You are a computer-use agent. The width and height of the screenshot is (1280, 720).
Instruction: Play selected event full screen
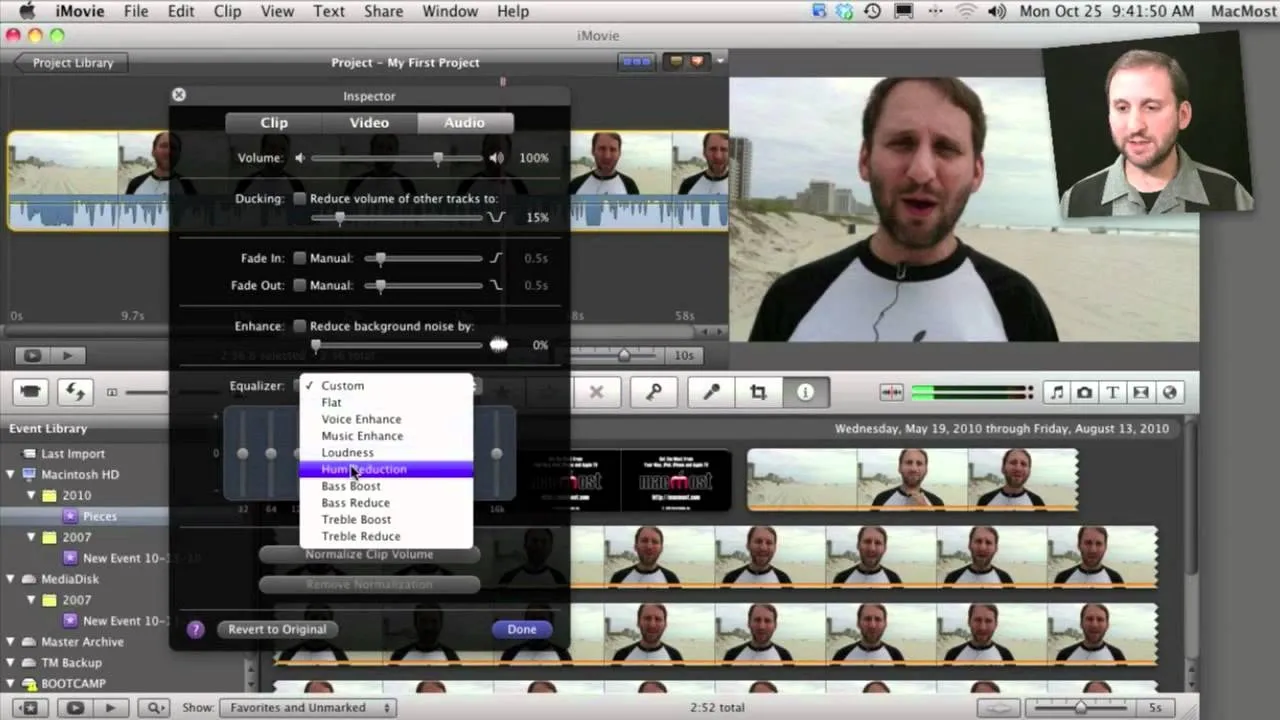tap(75, 707)
